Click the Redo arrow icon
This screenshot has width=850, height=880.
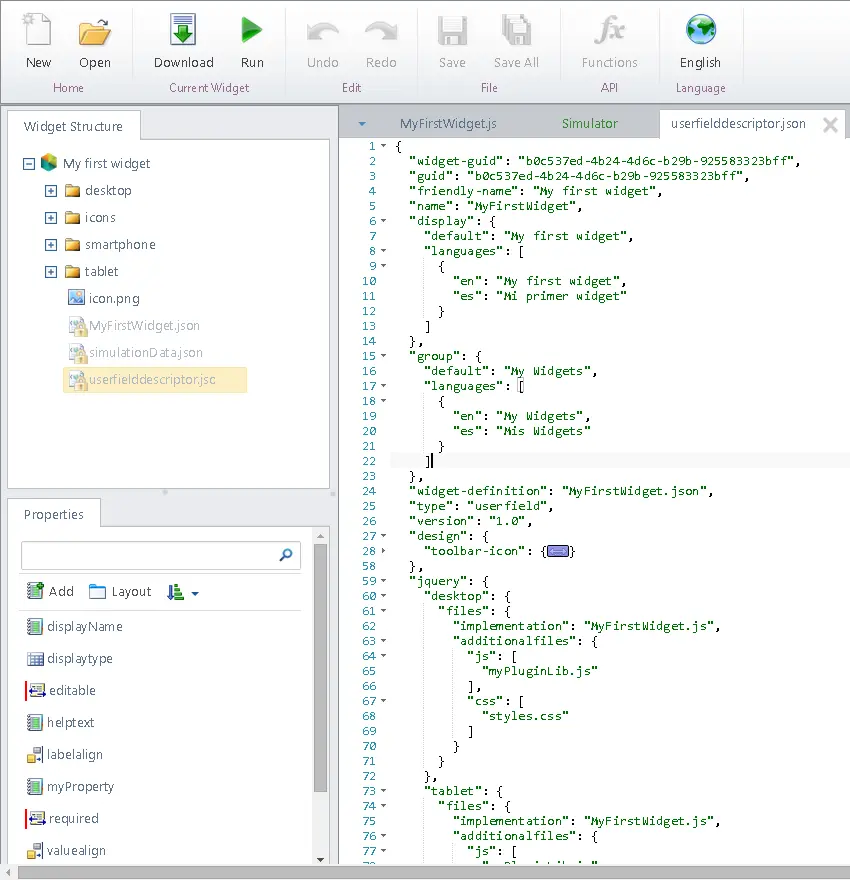[381, 33]
